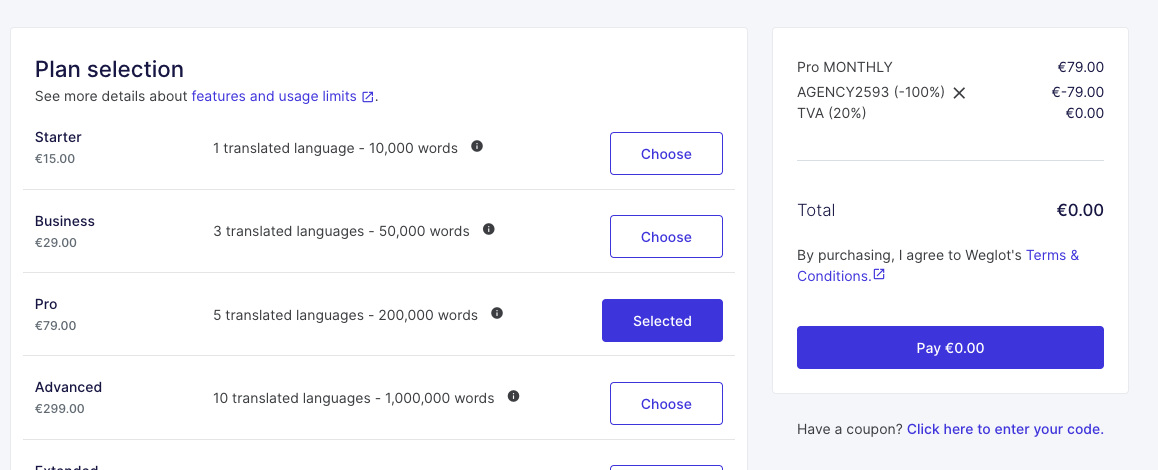Screen dimensions: 1158x470
Task: Choose the Starter plan
Action: tap(666, 154)
